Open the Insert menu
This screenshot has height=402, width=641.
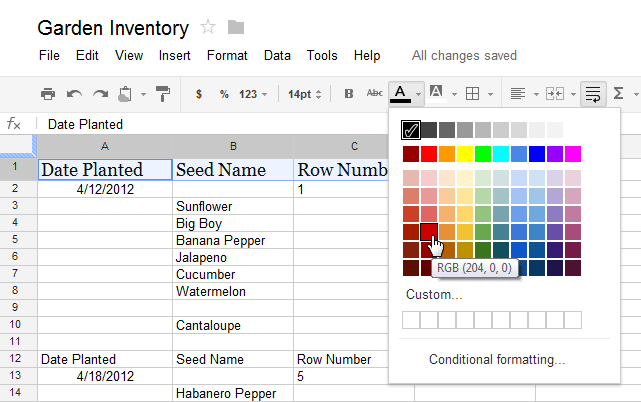tap(175, 55)
